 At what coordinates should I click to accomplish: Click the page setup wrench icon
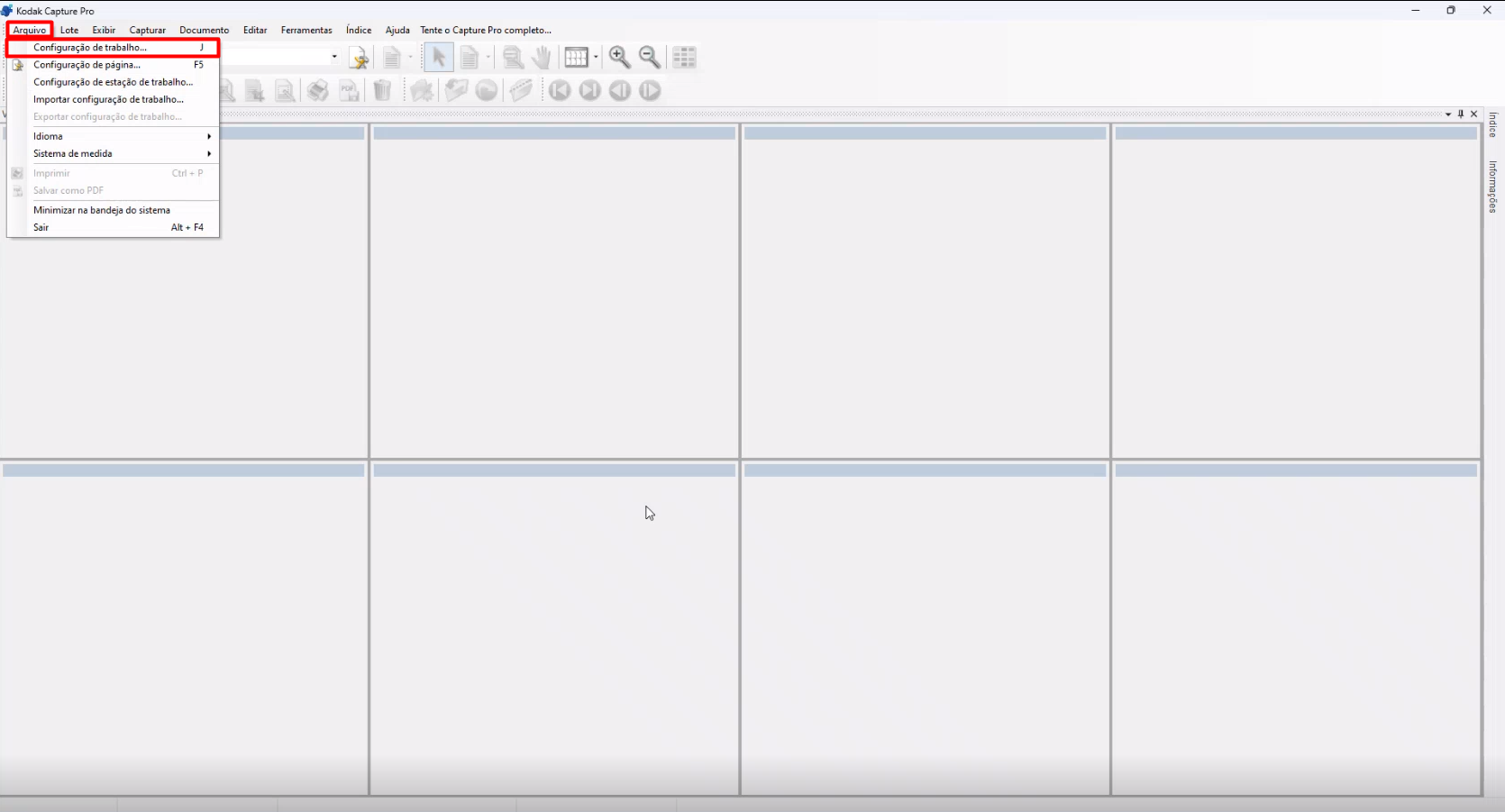click(x=359, y=58)
